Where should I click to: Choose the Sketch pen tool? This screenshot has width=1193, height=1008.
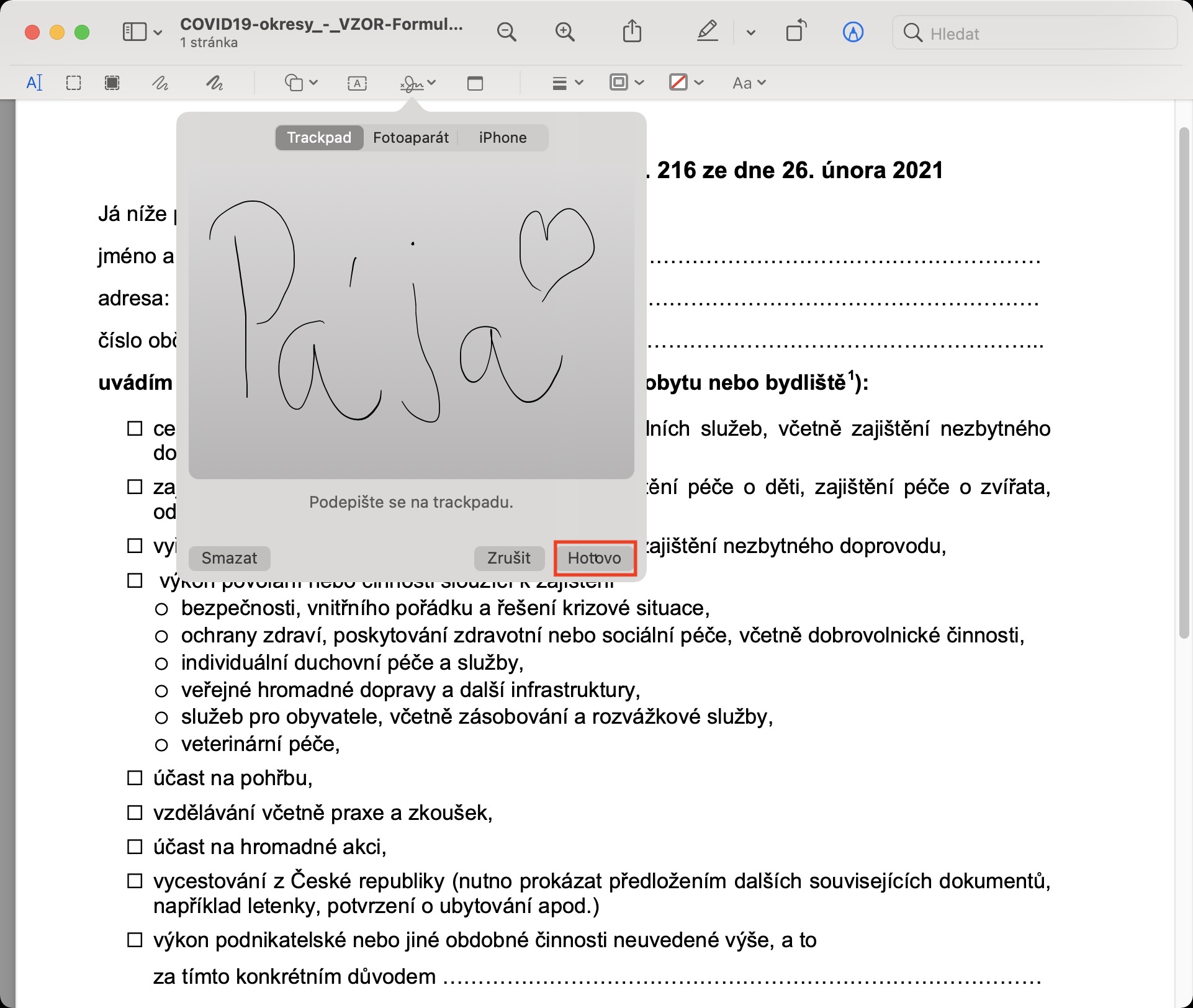[160, 83]
